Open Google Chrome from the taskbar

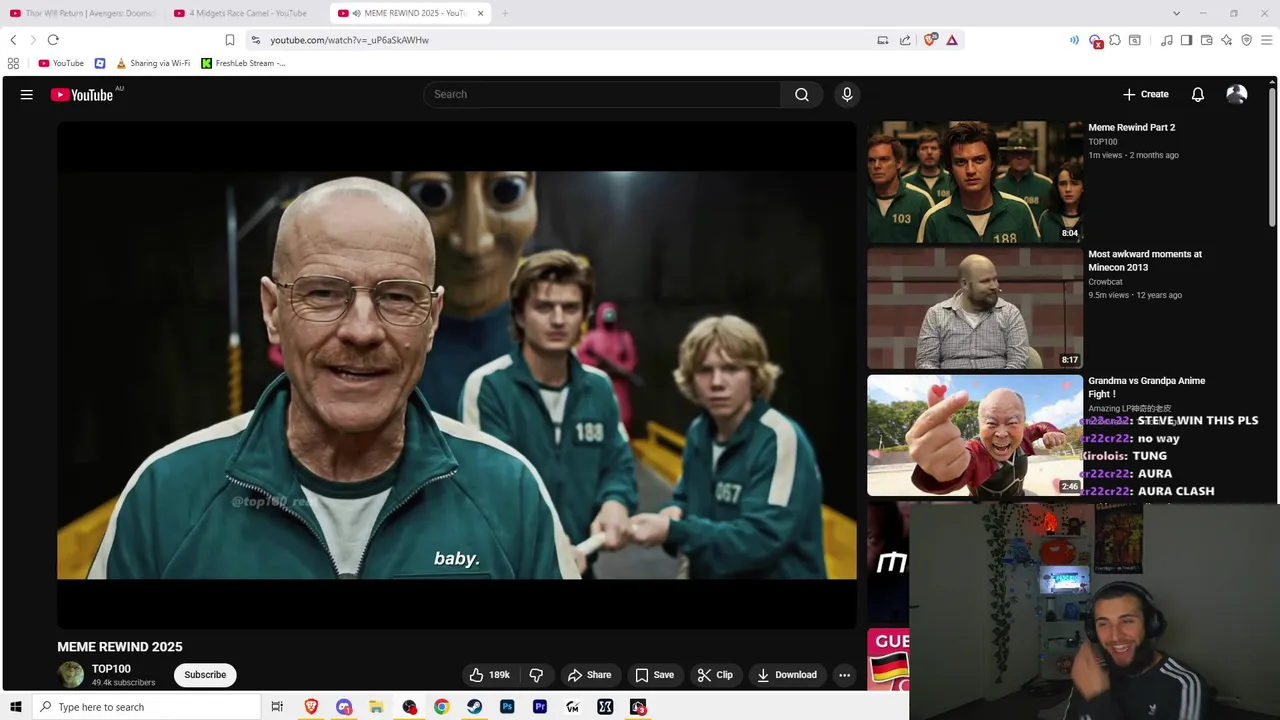click(x=441, y=707)
